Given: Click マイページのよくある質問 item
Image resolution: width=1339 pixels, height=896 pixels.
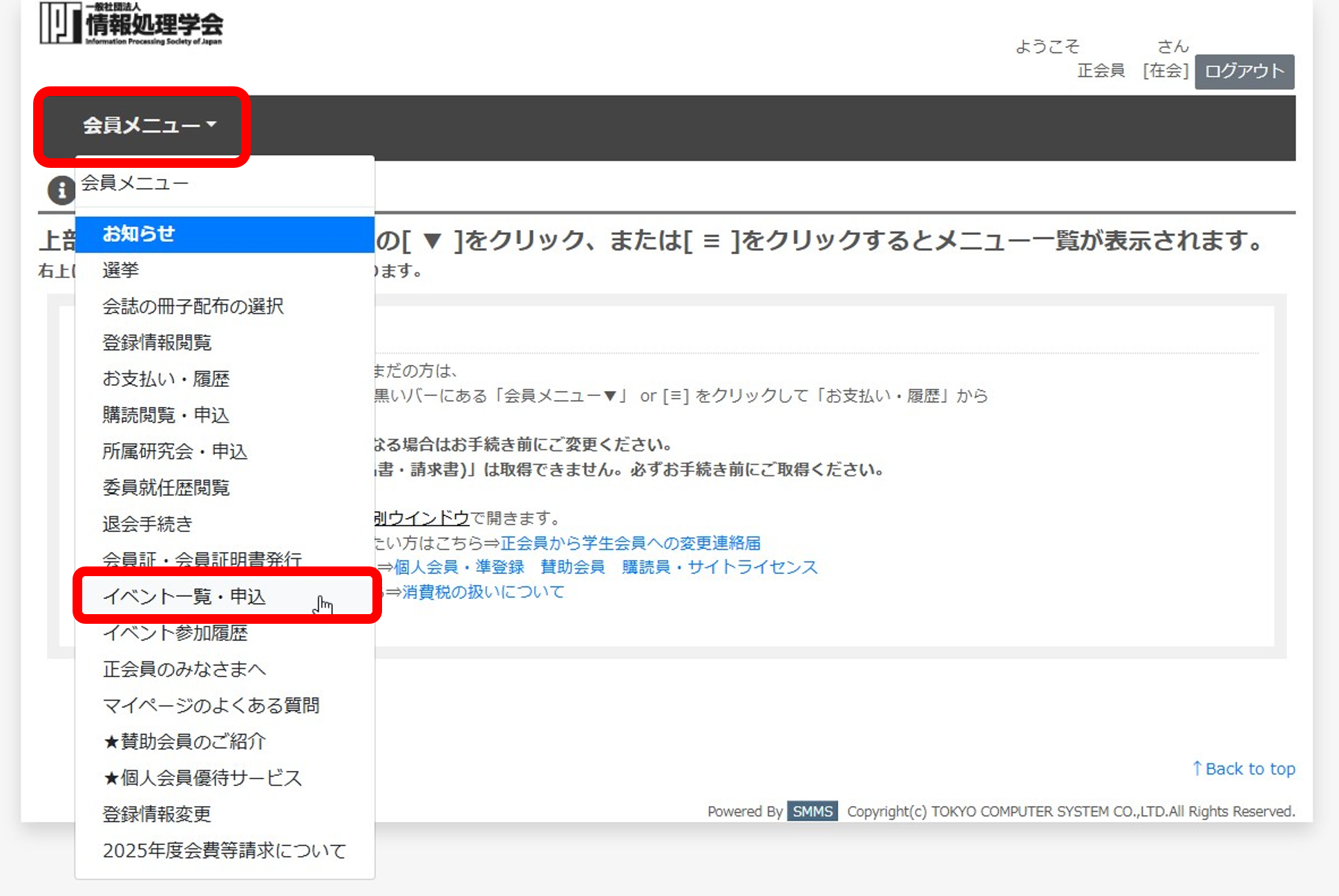Looking at the screenshot, I should coord(211,705).
